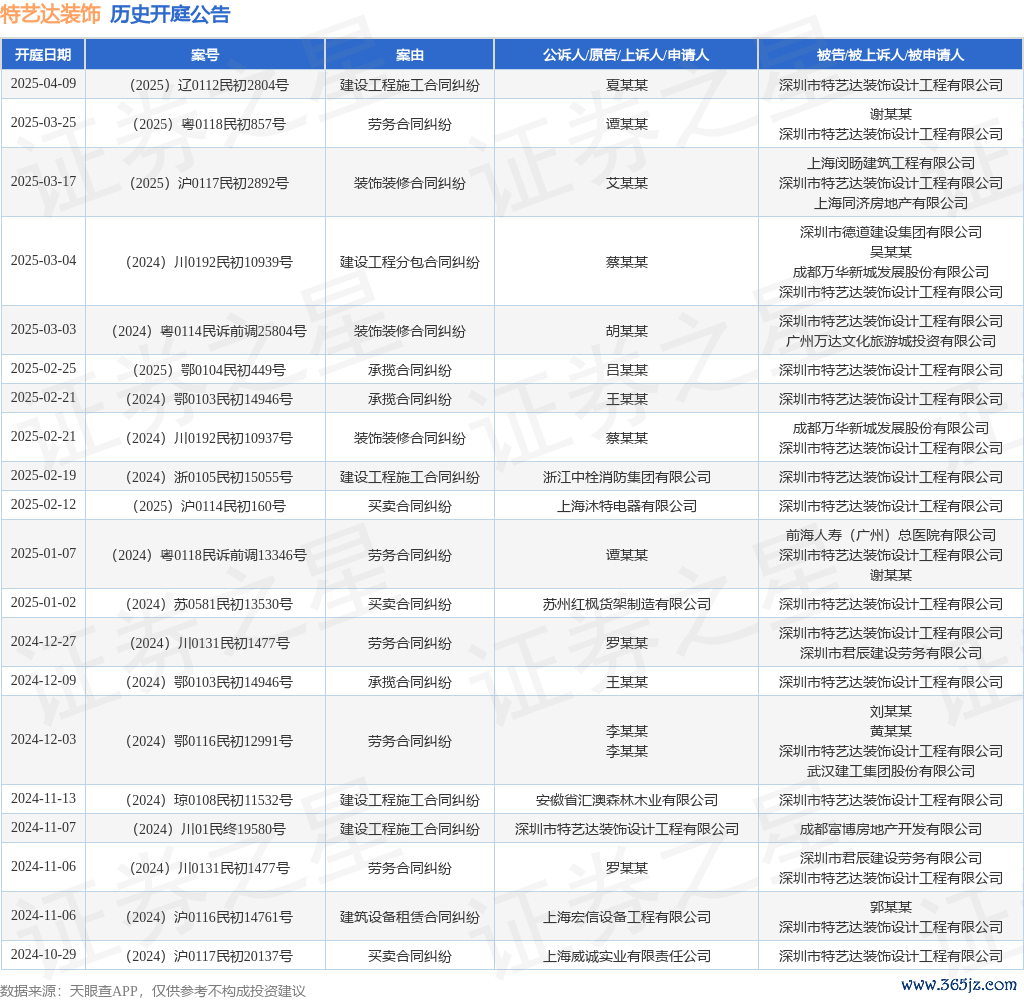Click plaintiff 吕某某
Viewport: 1024px width, 1000px height.
pyautogui.click(x=626, y=370)
